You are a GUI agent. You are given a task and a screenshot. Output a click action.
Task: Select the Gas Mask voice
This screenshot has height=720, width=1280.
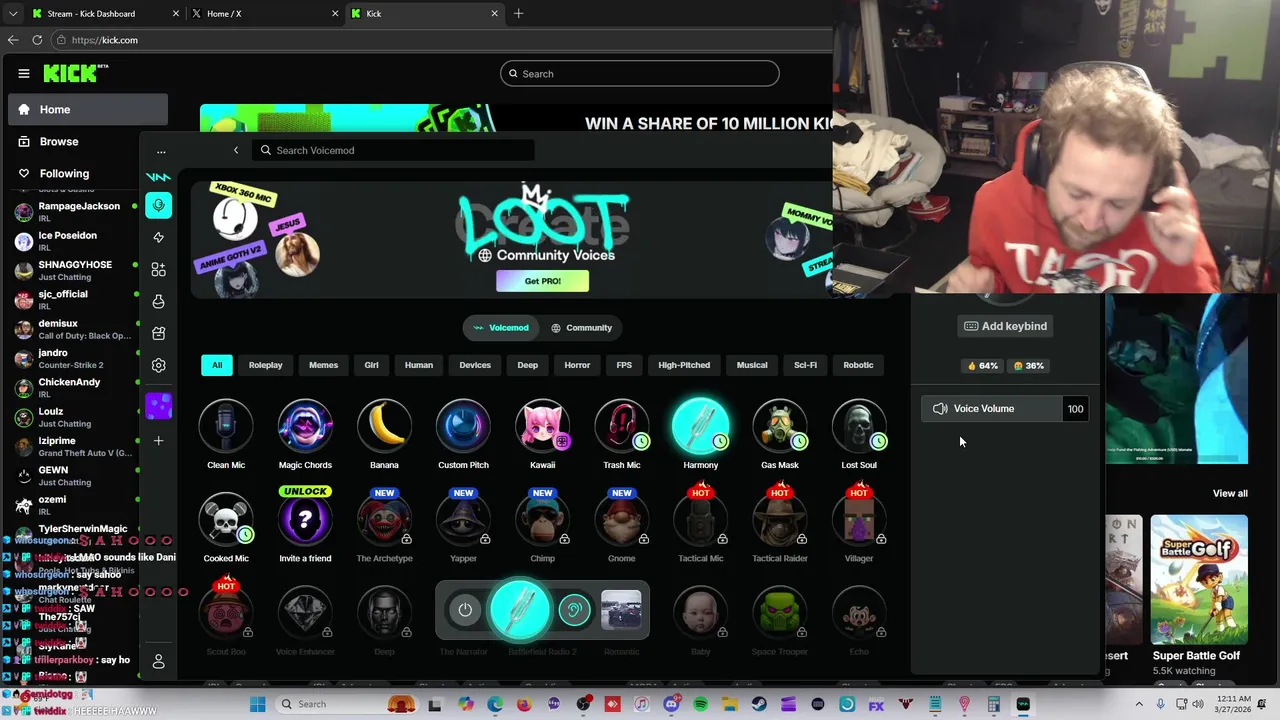click(x=780, y=427)
